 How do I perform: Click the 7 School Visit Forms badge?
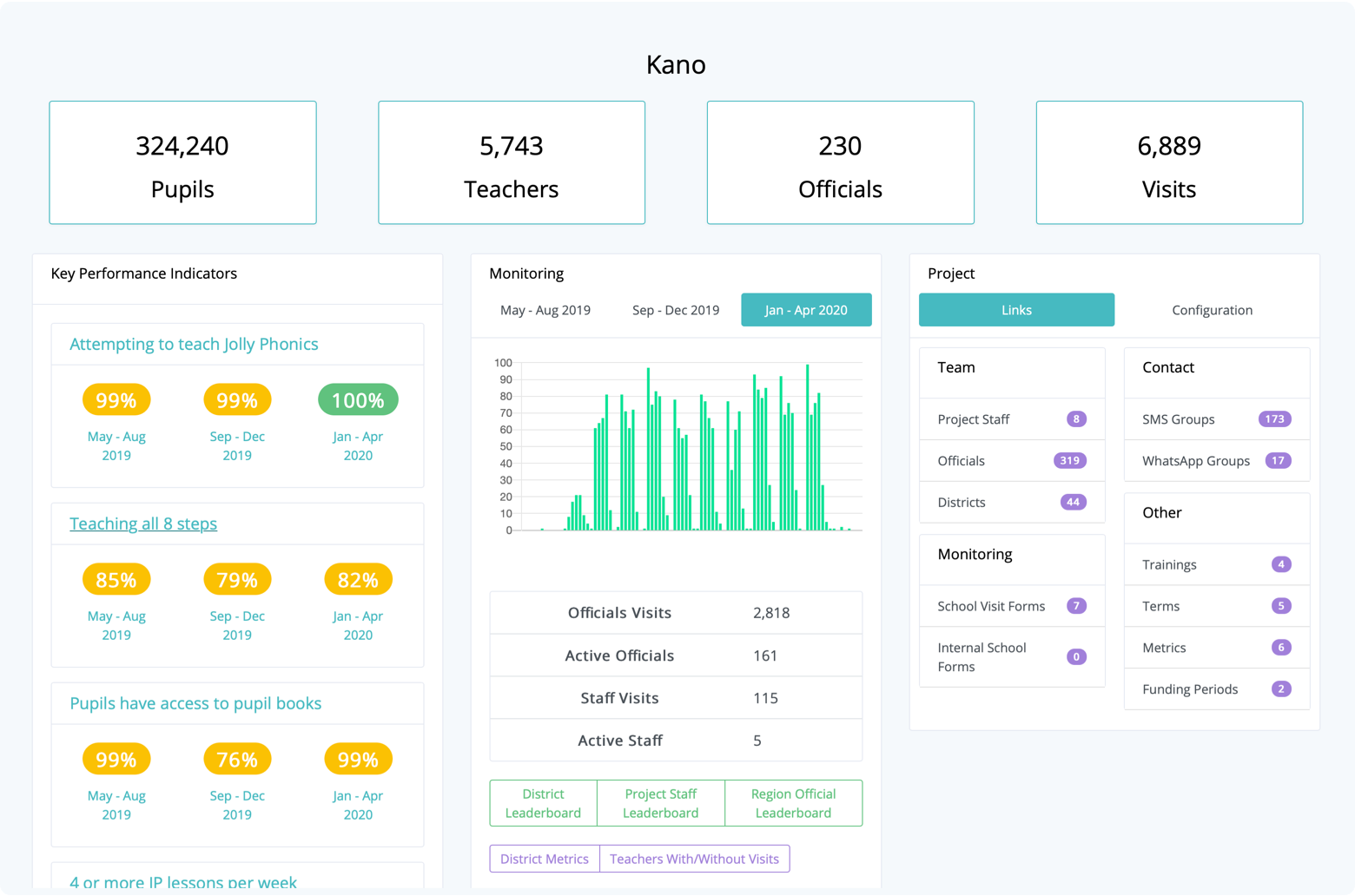pyautogui.click(x=1076, y=606)
